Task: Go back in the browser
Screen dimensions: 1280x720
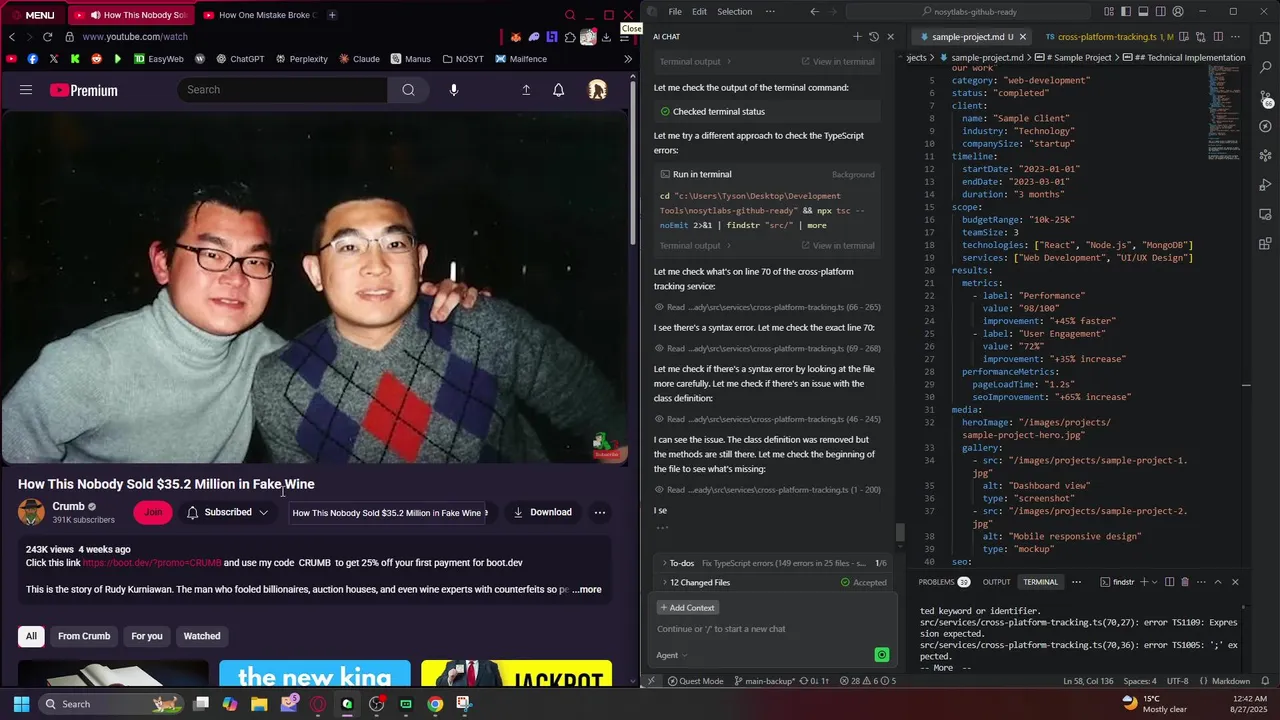Action: 12,37
